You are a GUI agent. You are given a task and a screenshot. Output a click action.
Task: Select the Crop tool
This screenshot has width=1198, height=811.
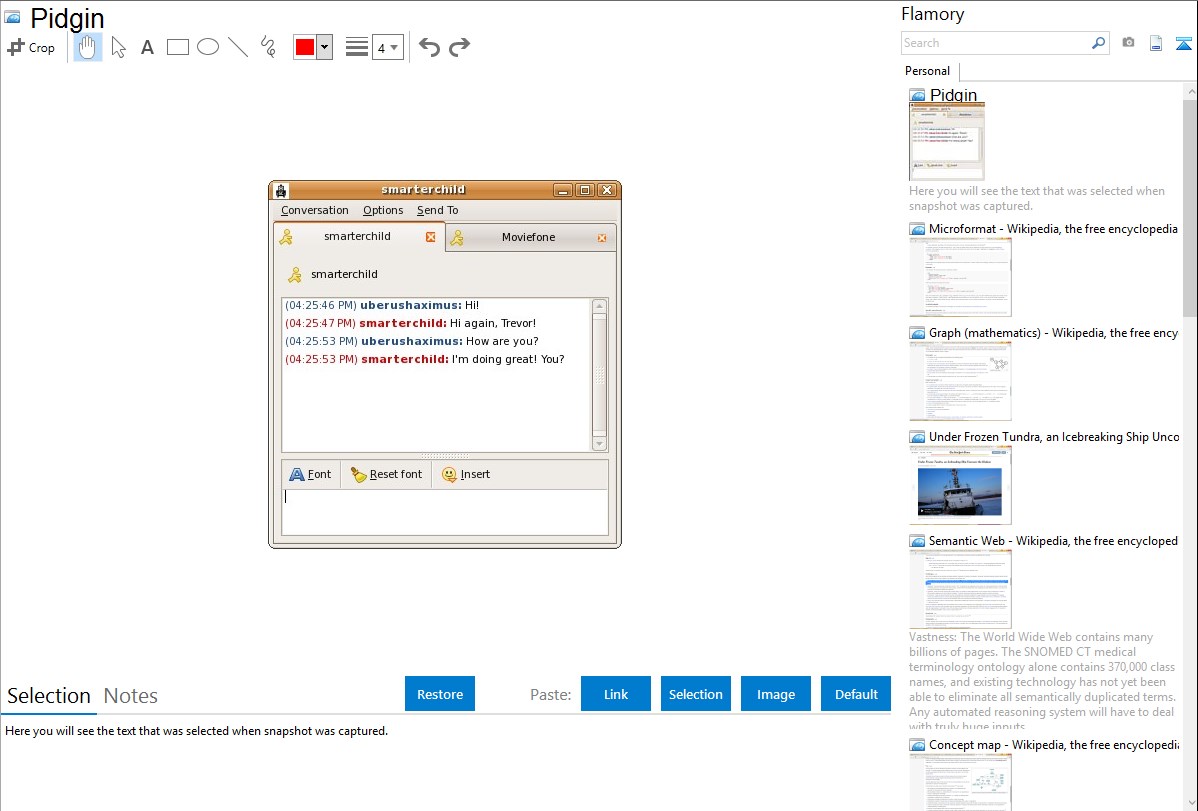click(x=31, y=47)
